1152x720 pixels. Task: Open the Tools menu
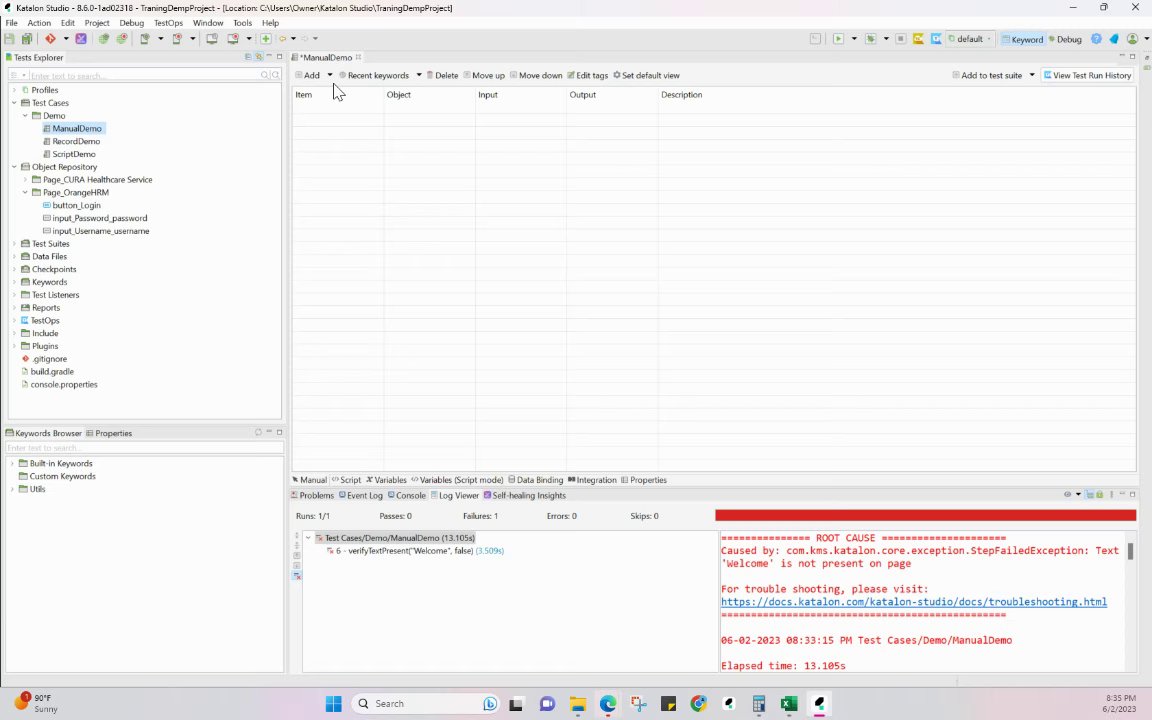click(x=242, y=23)
